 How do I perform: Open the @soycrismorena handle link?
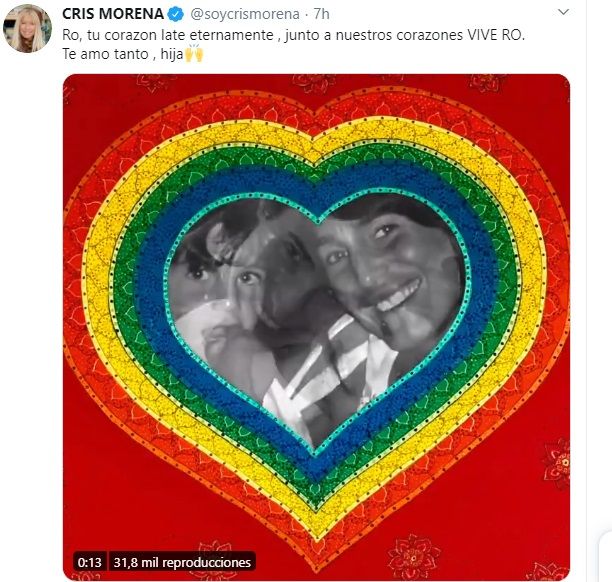[x=245, y=14]
